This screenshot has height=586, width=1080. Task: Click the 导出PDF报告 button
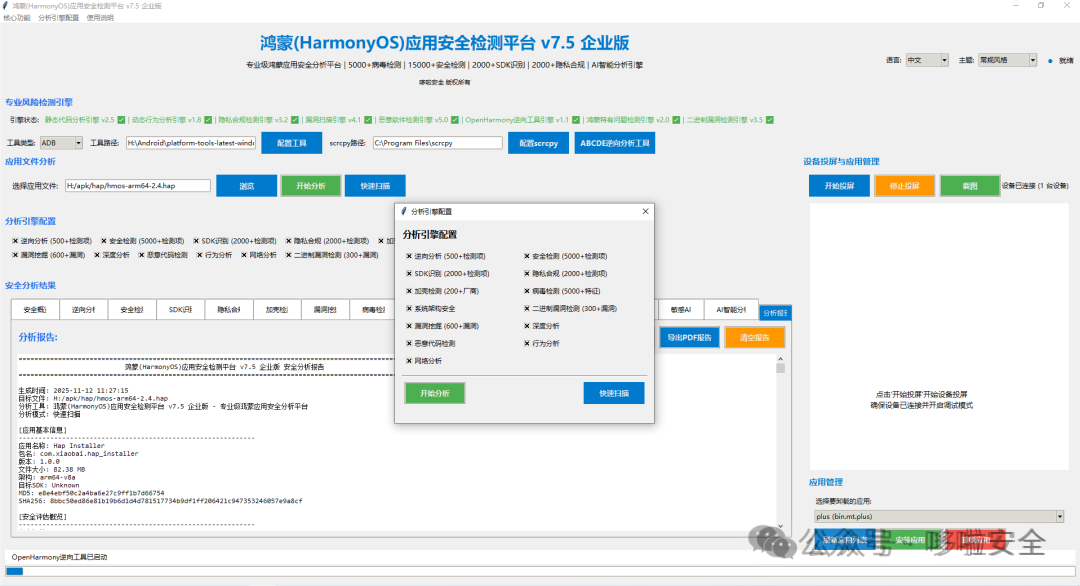coord(689,337)
